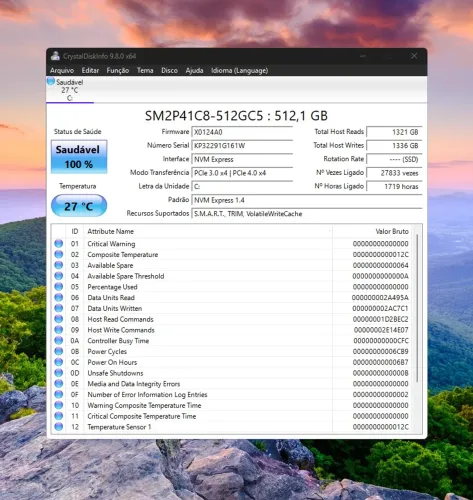
Task: Click the blue status icon for Data Units Written
Action: click(59, 308)
